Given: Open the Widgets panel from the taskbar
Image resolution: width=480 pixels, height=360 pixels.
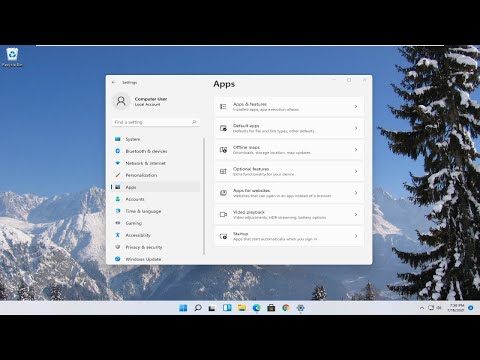Looking at the screenshot, I should click(227, 308).
